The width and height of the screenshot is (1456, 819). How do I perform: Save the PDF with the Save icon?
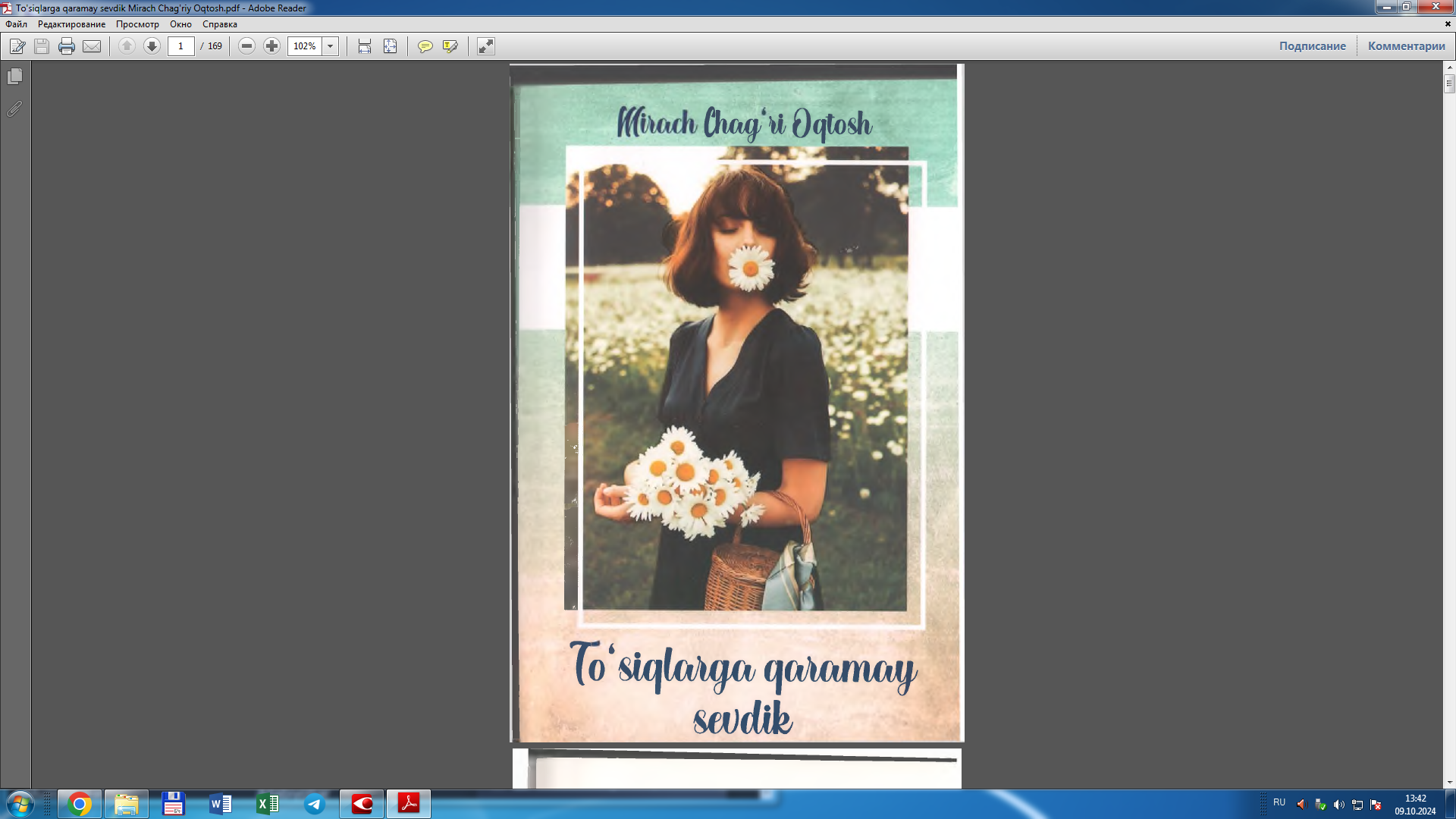tap(41, 46)
